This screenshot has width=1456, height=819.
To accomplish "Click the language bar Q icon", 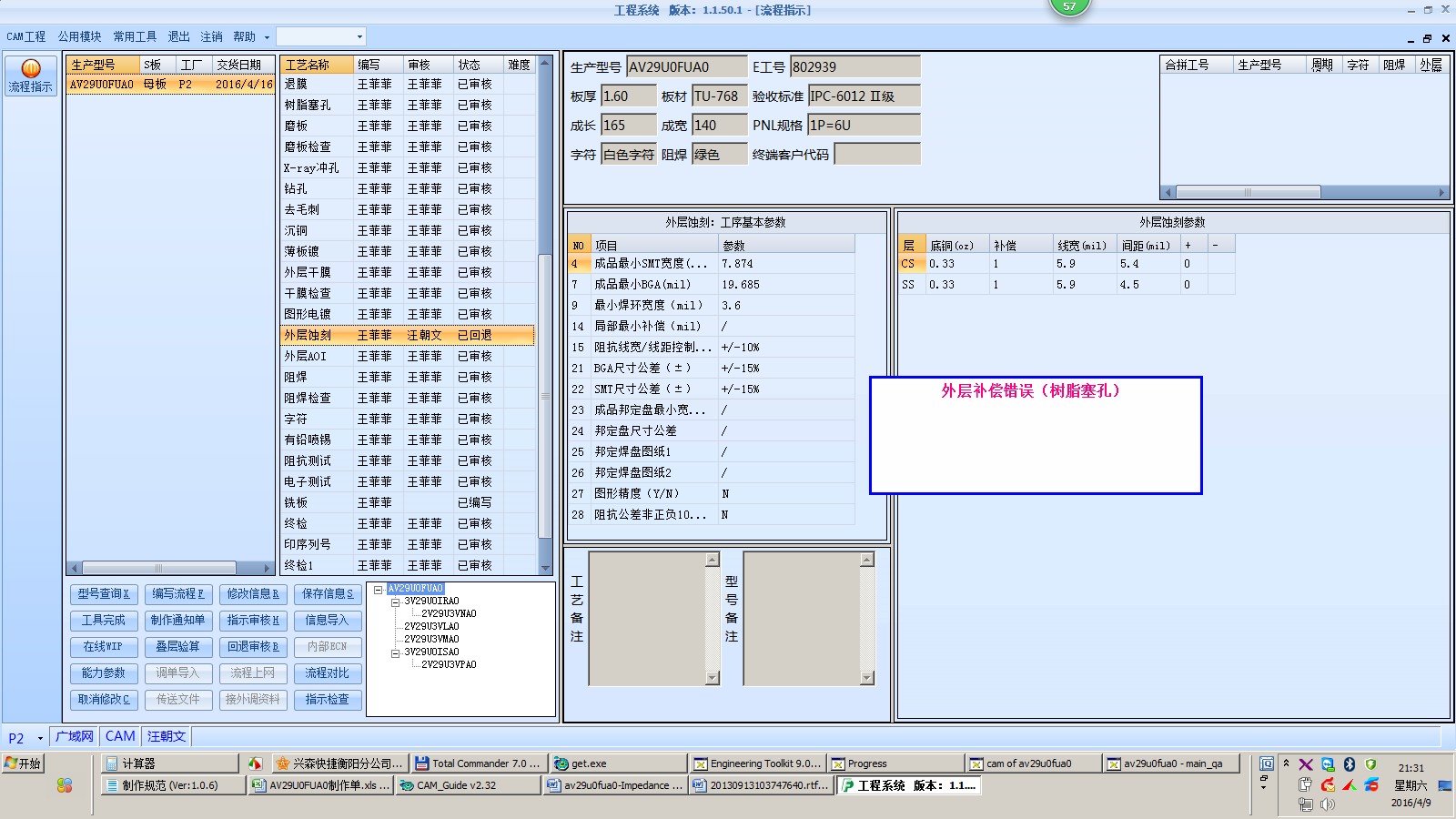I will tap(1267, 763).
